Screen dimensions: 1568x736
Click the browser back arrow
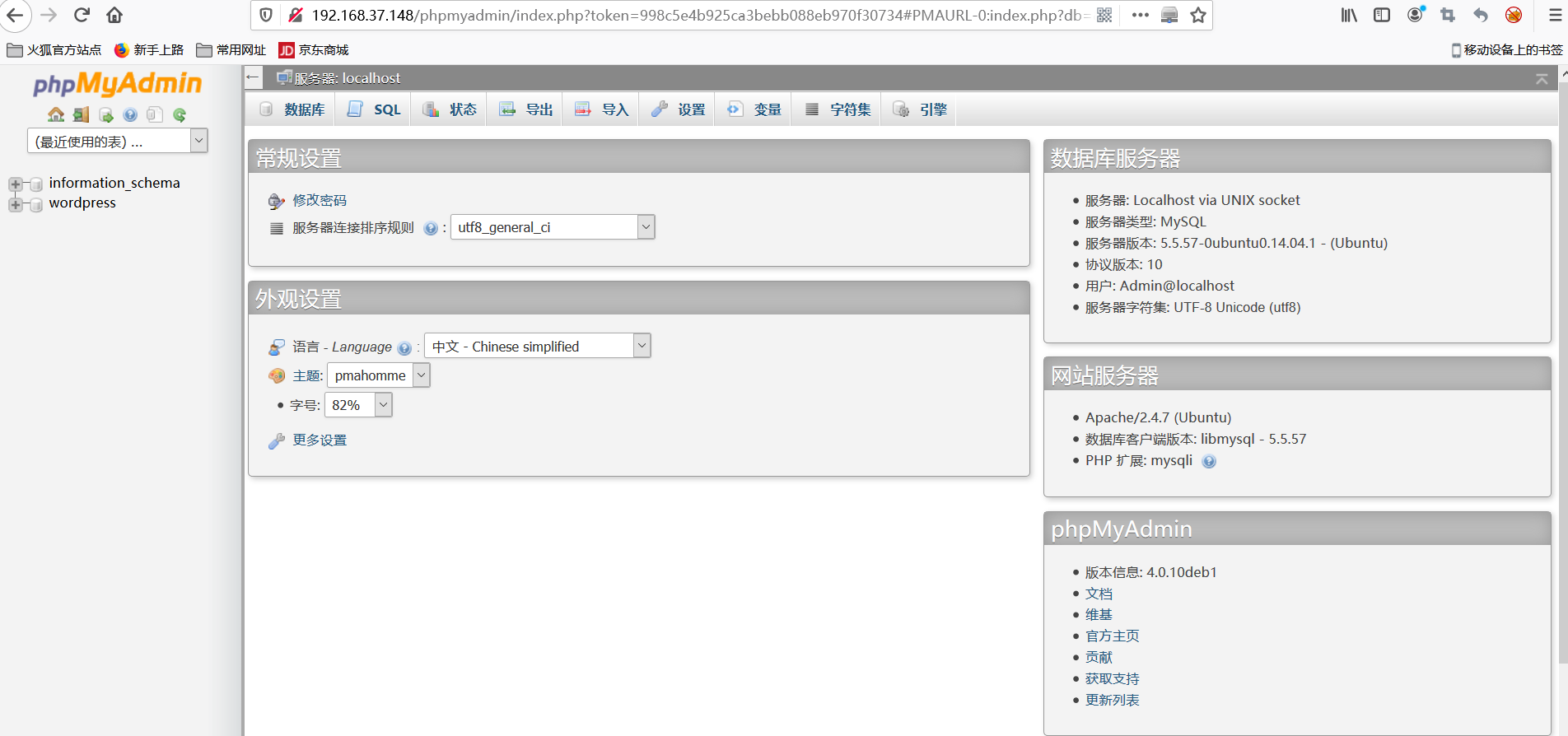[x=15, y=15]
